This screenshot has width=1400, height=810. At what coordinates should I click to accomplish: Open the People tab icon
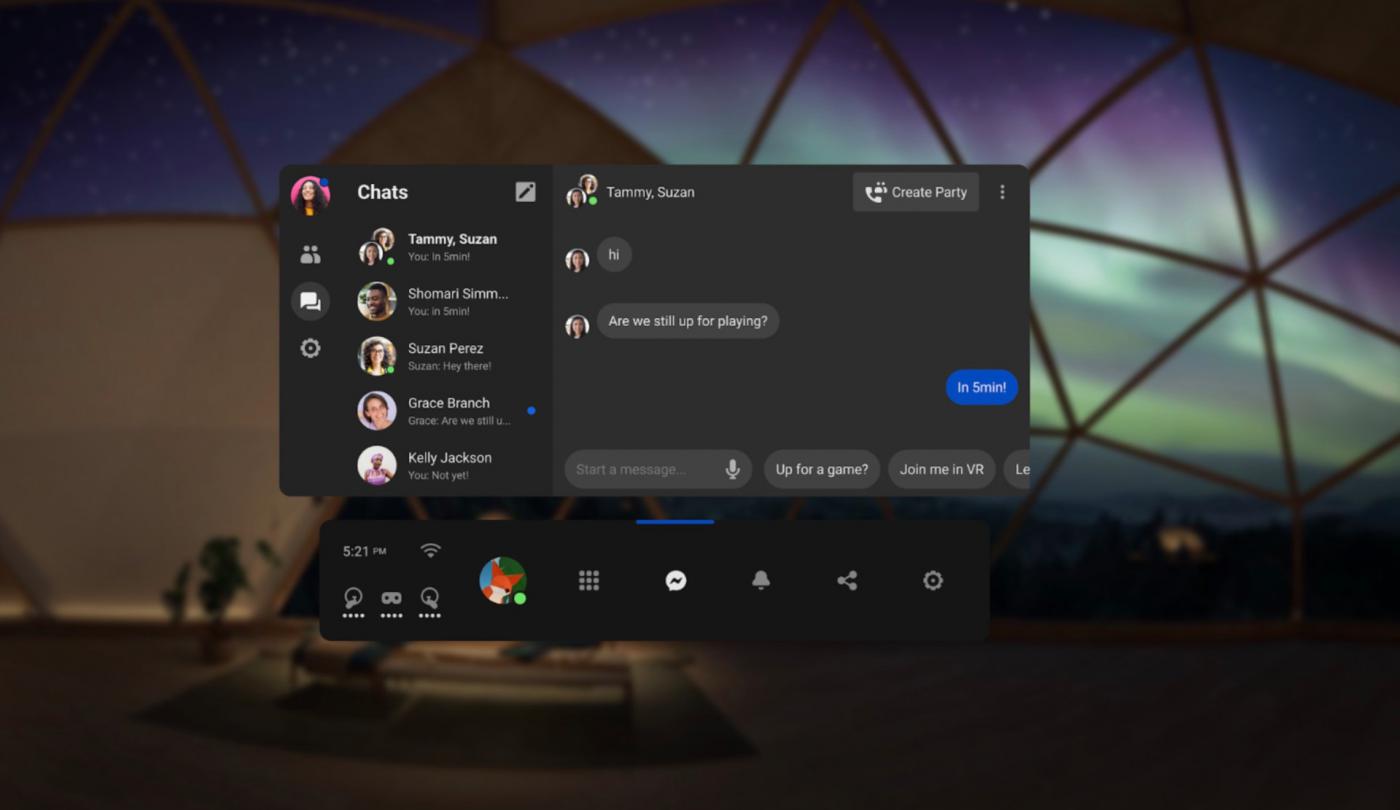[310, 255]
